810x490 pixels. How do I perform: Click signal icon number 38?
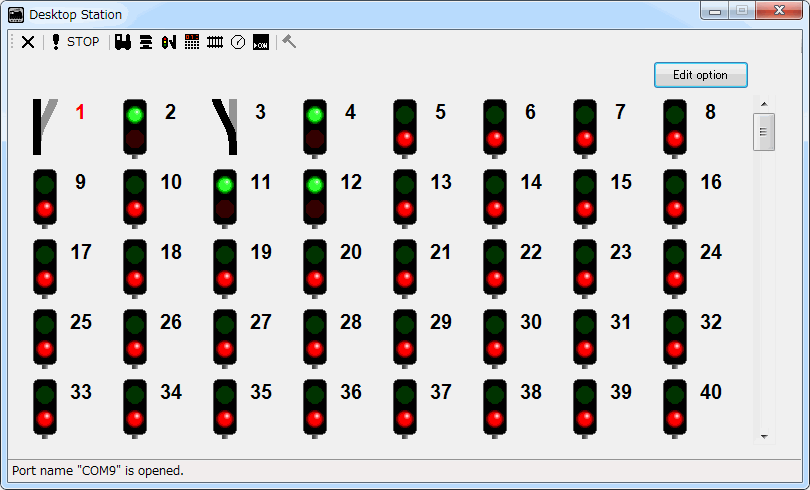coord(495,408)
